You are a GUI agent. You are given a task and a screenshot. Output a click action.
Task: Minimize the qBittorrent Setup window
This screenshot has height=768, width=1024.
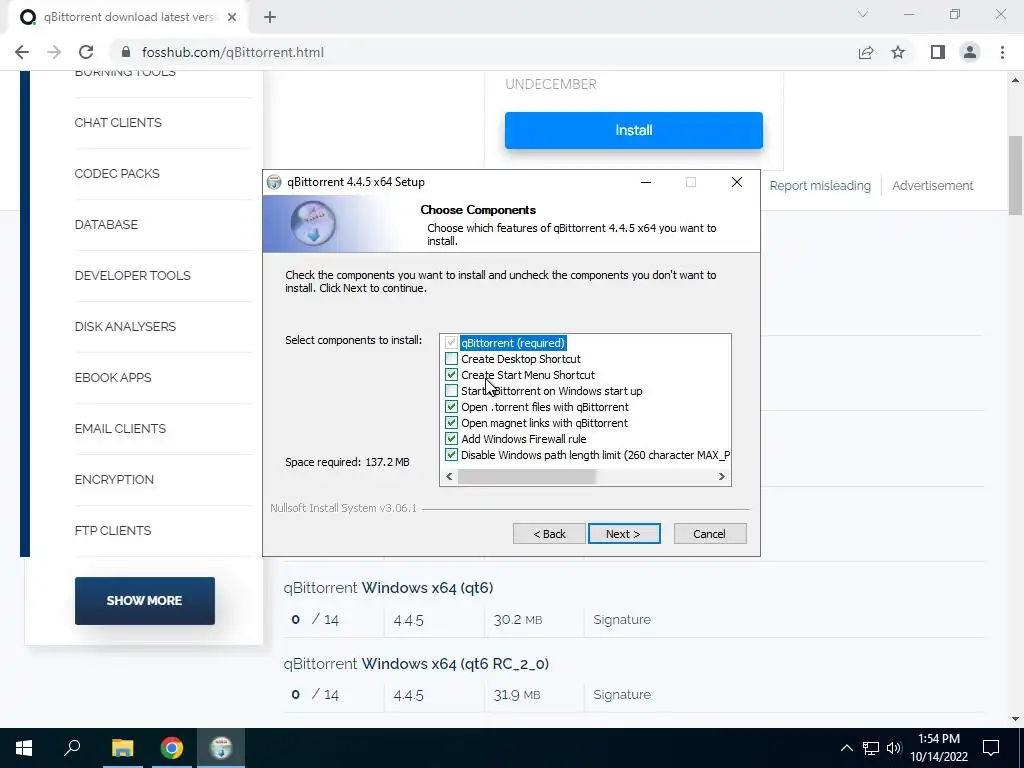coord(646,182)
